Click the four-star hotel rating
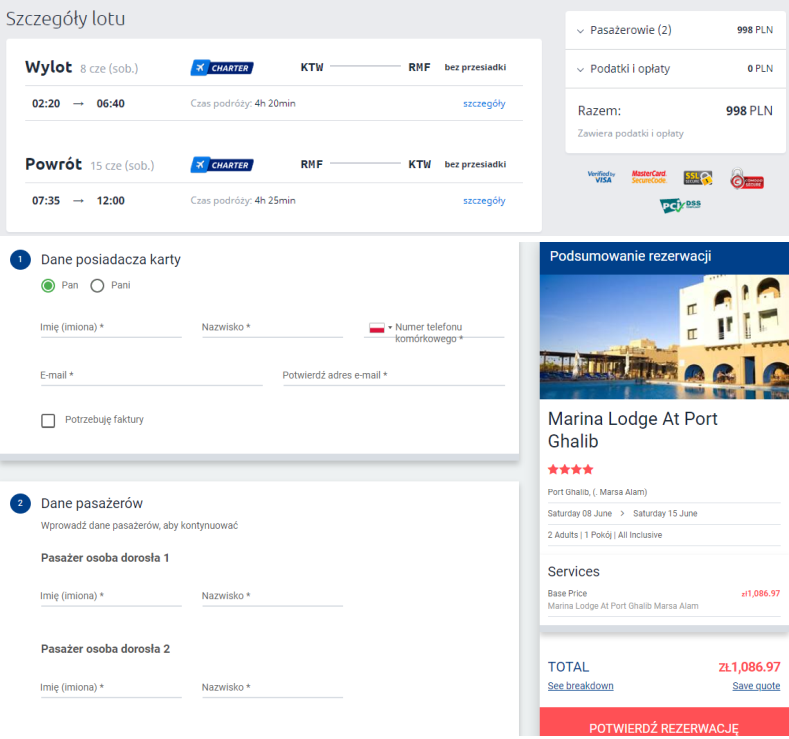The image size is (789, 739). 570,469
